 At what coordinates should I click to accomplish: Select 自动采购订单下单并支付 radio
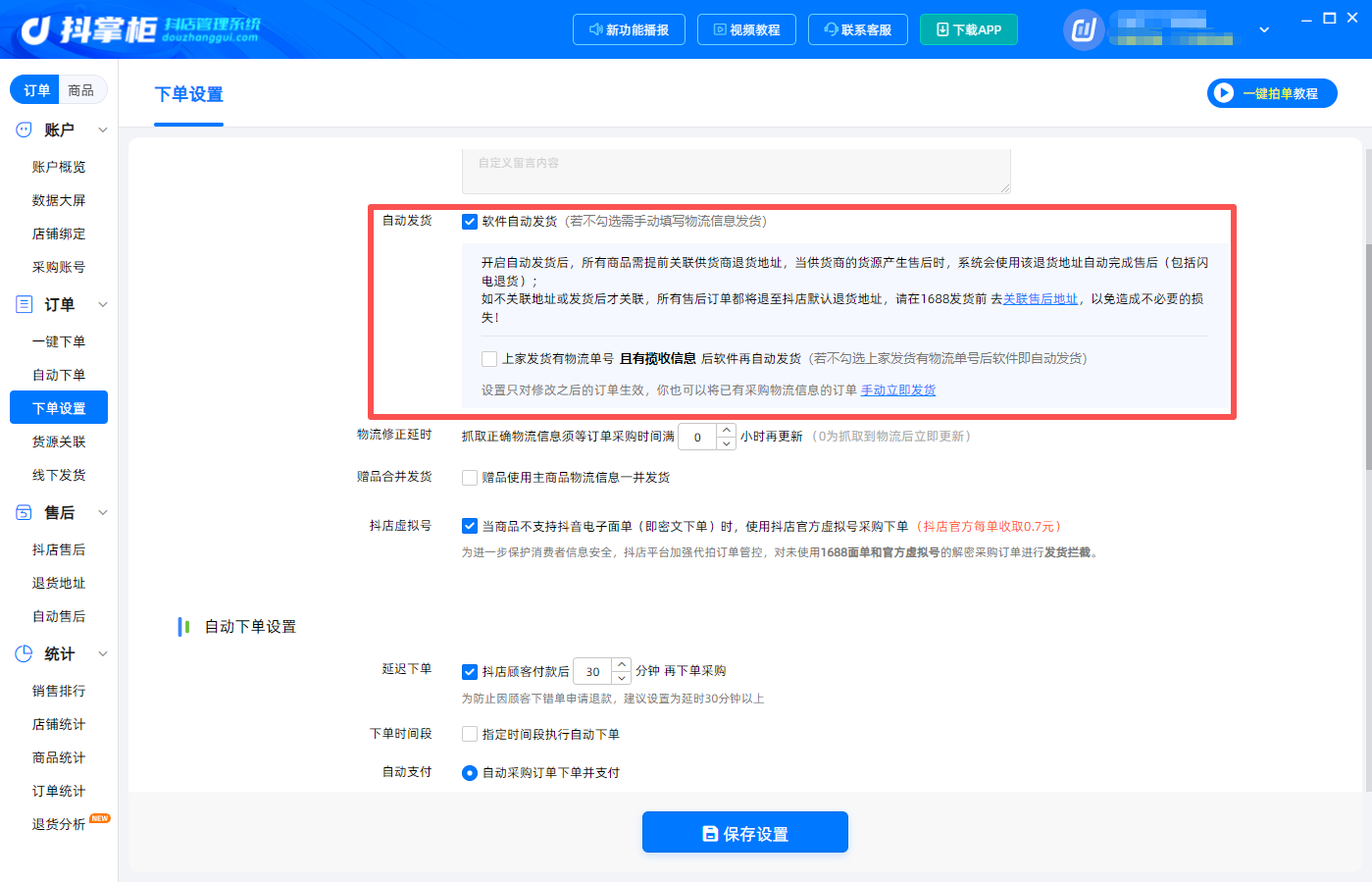(470, 773)
